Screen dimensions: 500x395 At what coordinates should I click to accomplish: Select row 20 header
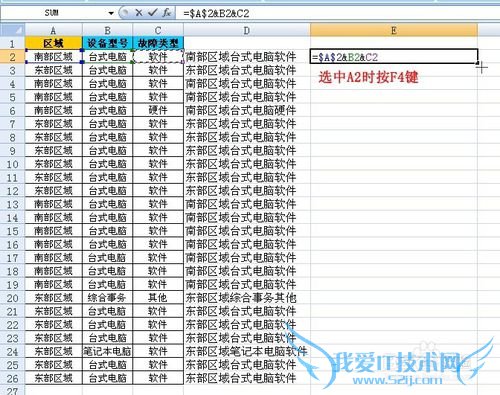coord(12,298)
